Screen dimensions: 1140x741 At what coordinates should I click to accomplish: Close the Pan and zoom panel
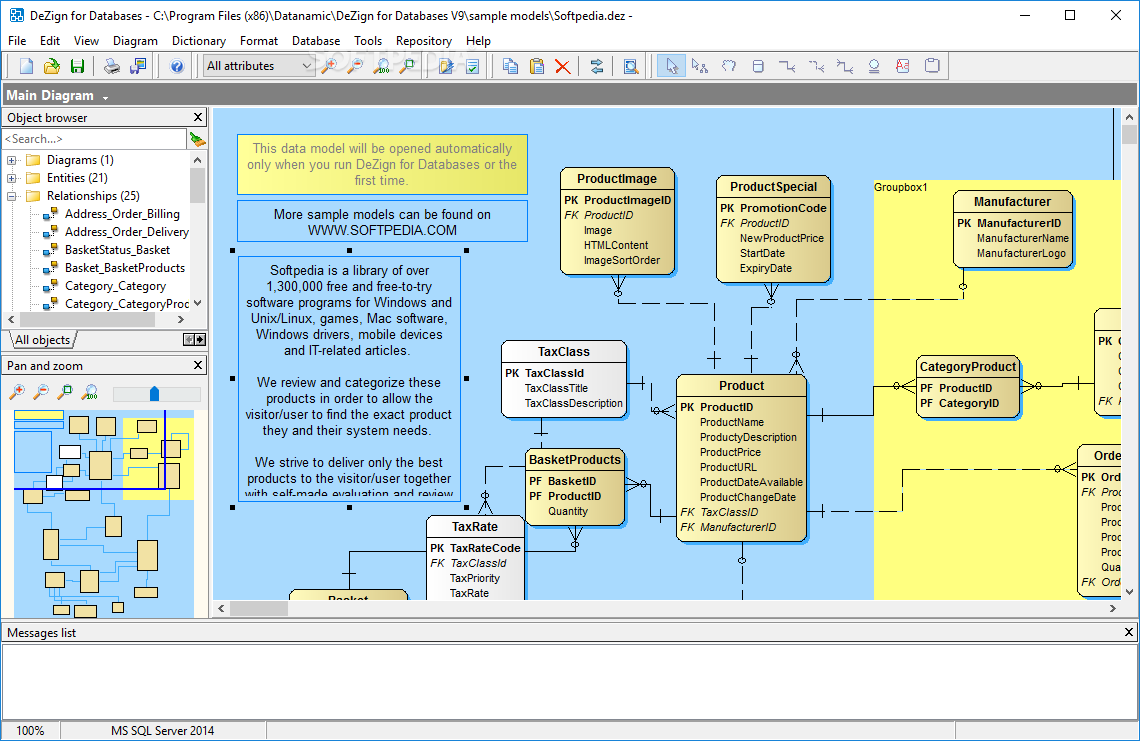pos(198,365)
